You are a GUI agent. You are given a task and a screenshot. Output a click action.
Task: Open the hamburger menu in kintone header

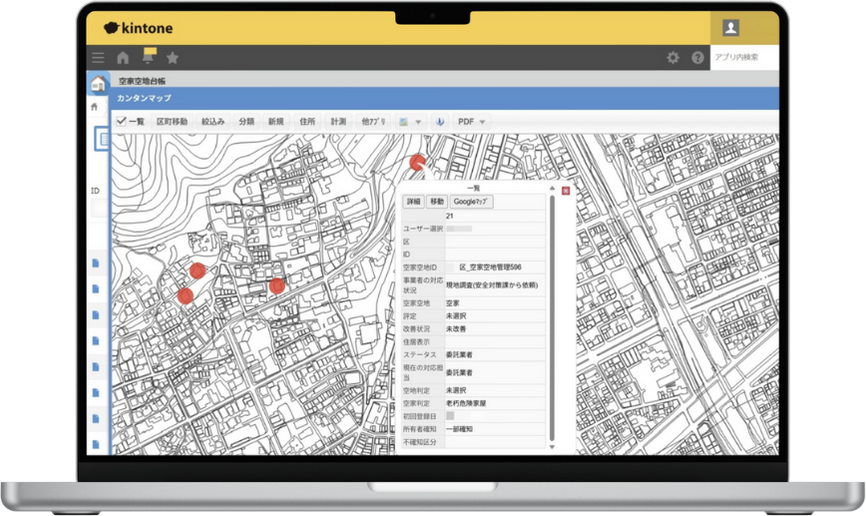(x=98, y=58)
